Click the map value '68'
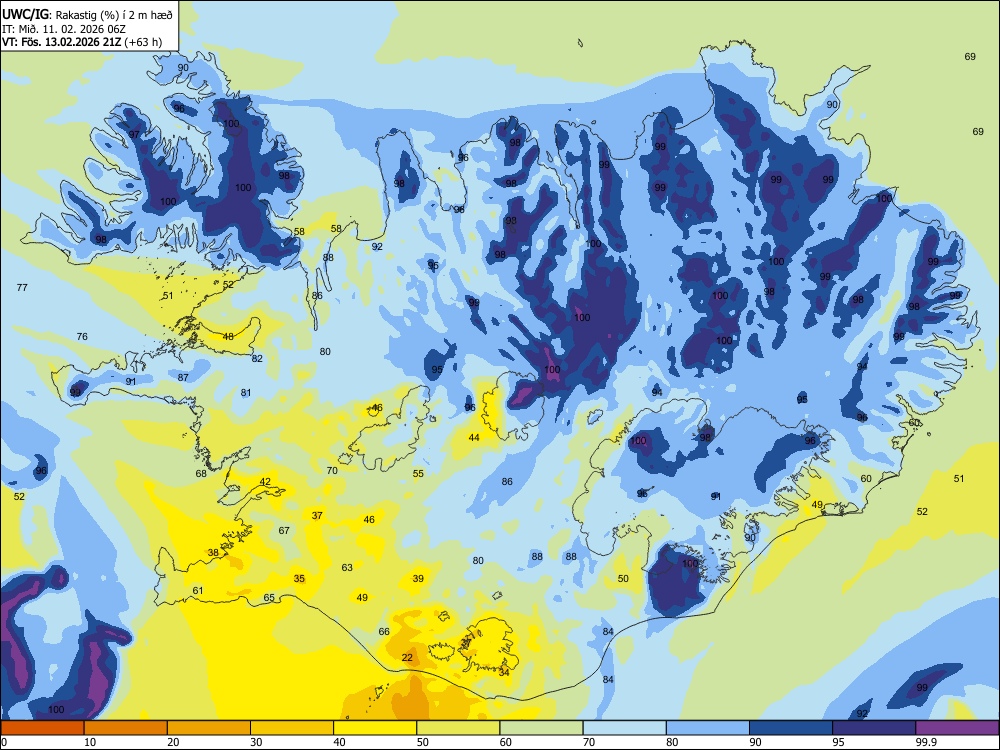The width and height of the screenshot is (1000, 750). 201,473
